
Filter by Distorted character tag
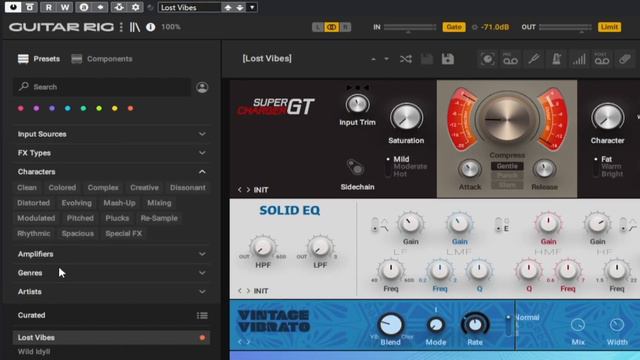click(33, 203)
